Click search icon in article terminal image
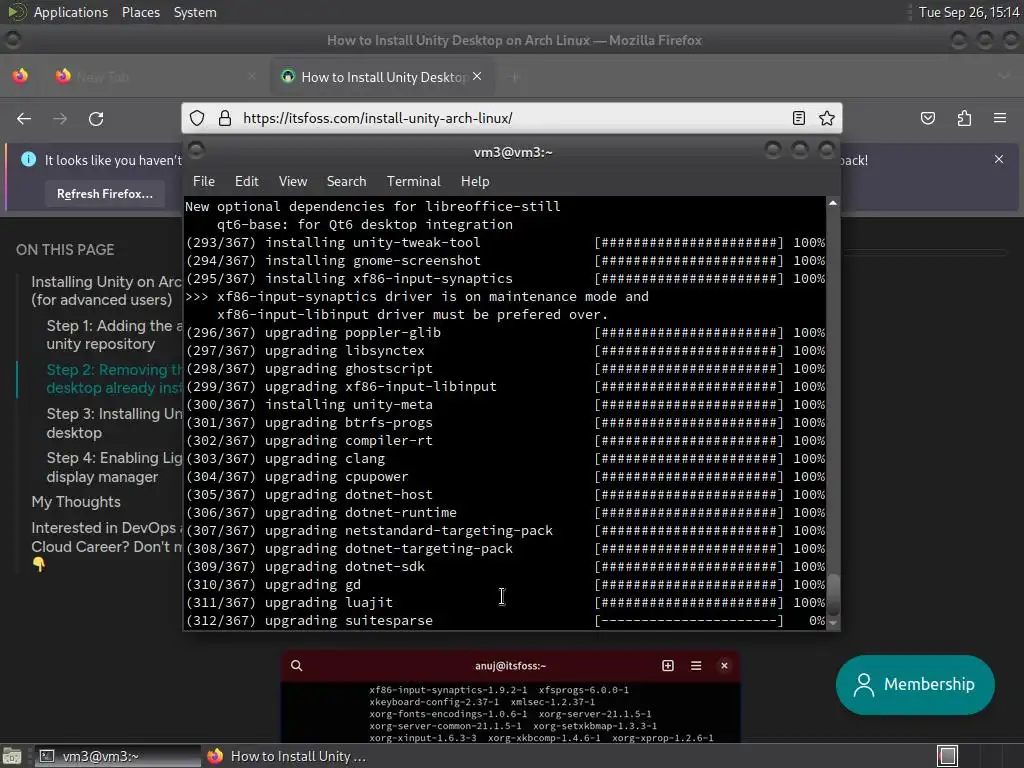Image resolution: width=1024 pixels, height=768 pixels. [x=296, y=665]
